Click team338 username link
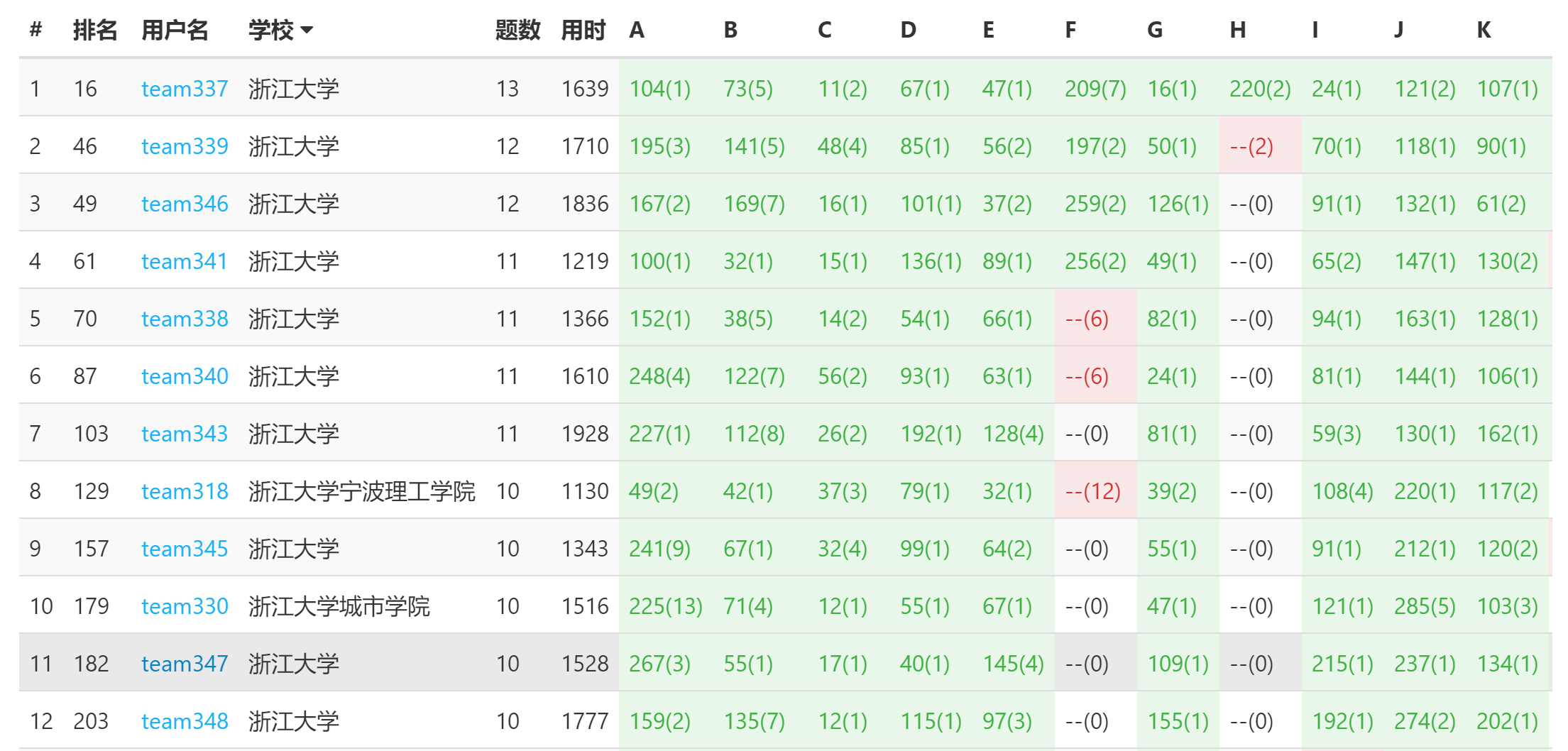This screenshot has height=751, width=1568. [185, 319]
